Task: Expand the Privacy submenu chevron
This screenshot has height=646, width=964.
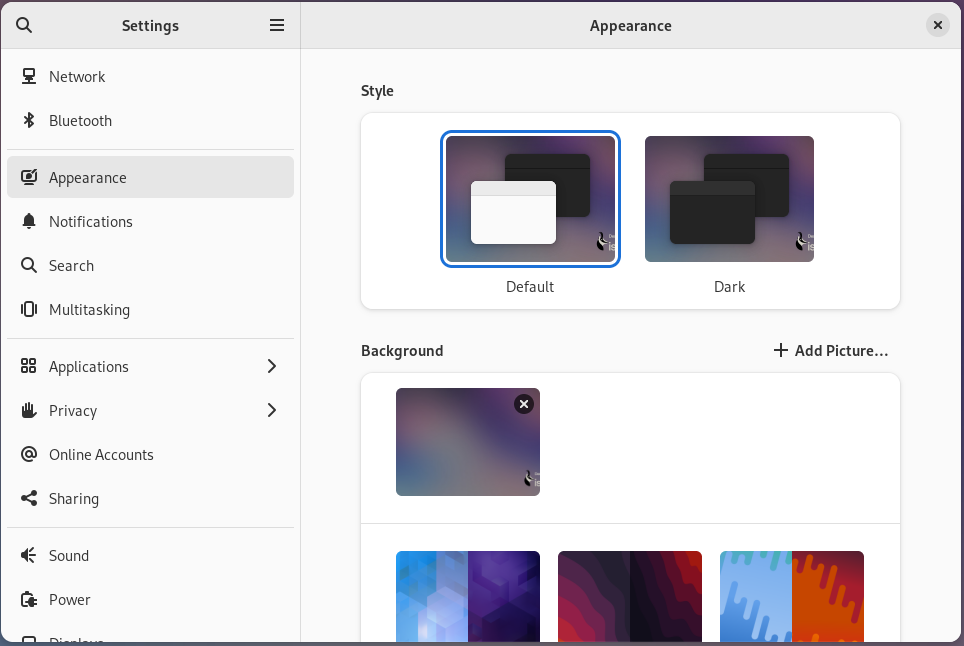Action: tap(272, 411)
